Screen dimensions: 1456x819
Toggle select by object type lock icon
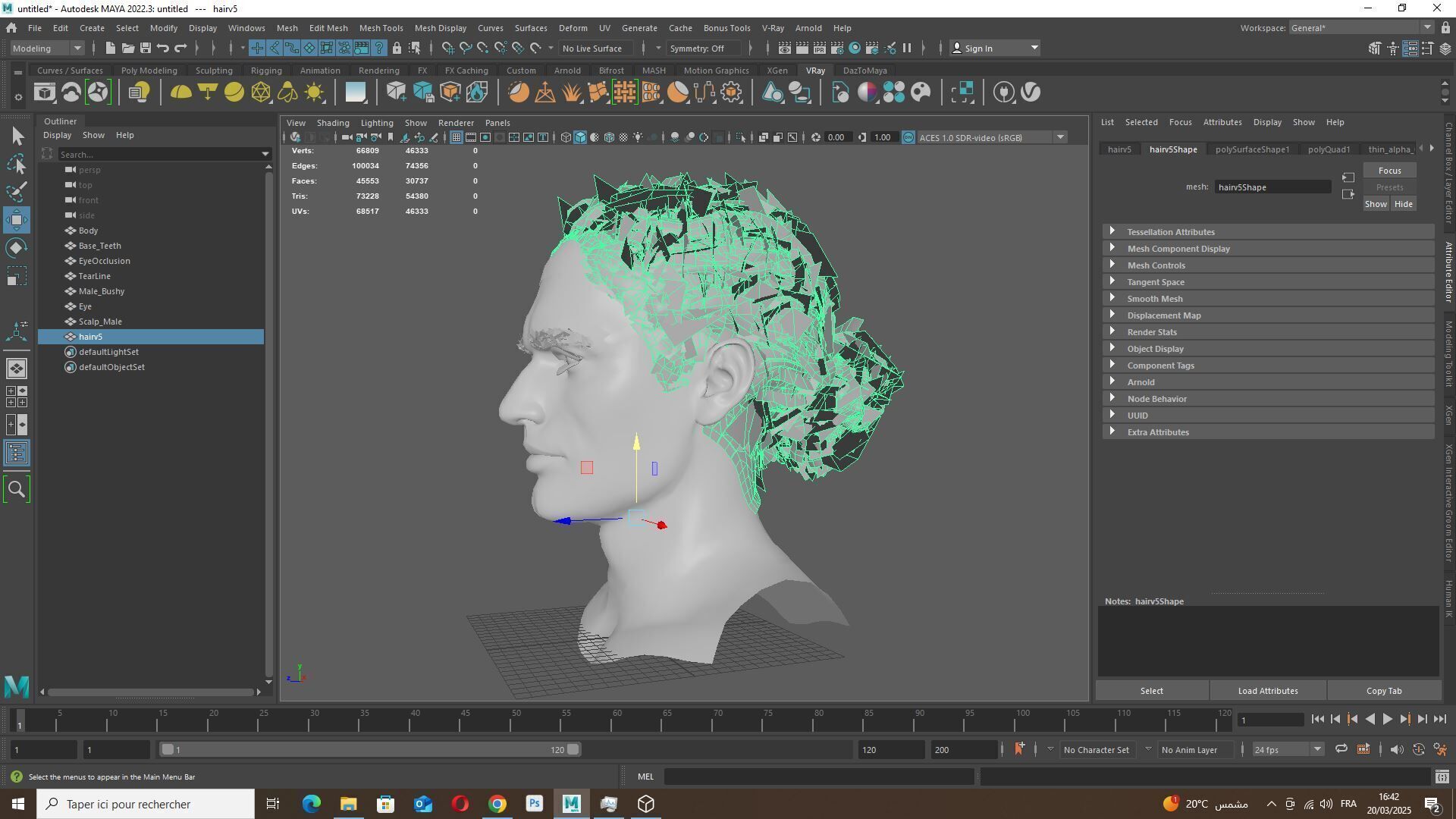tap(397, 48)
